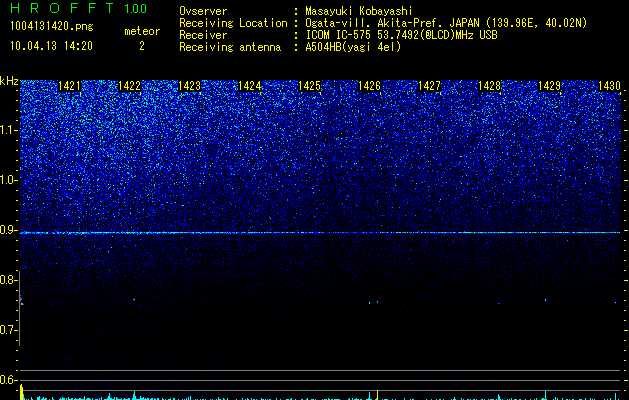Click the yellow intensity spike below 1426
This screenshot has height=400, width=629.
pyautogui.click(x=377, y=394)
